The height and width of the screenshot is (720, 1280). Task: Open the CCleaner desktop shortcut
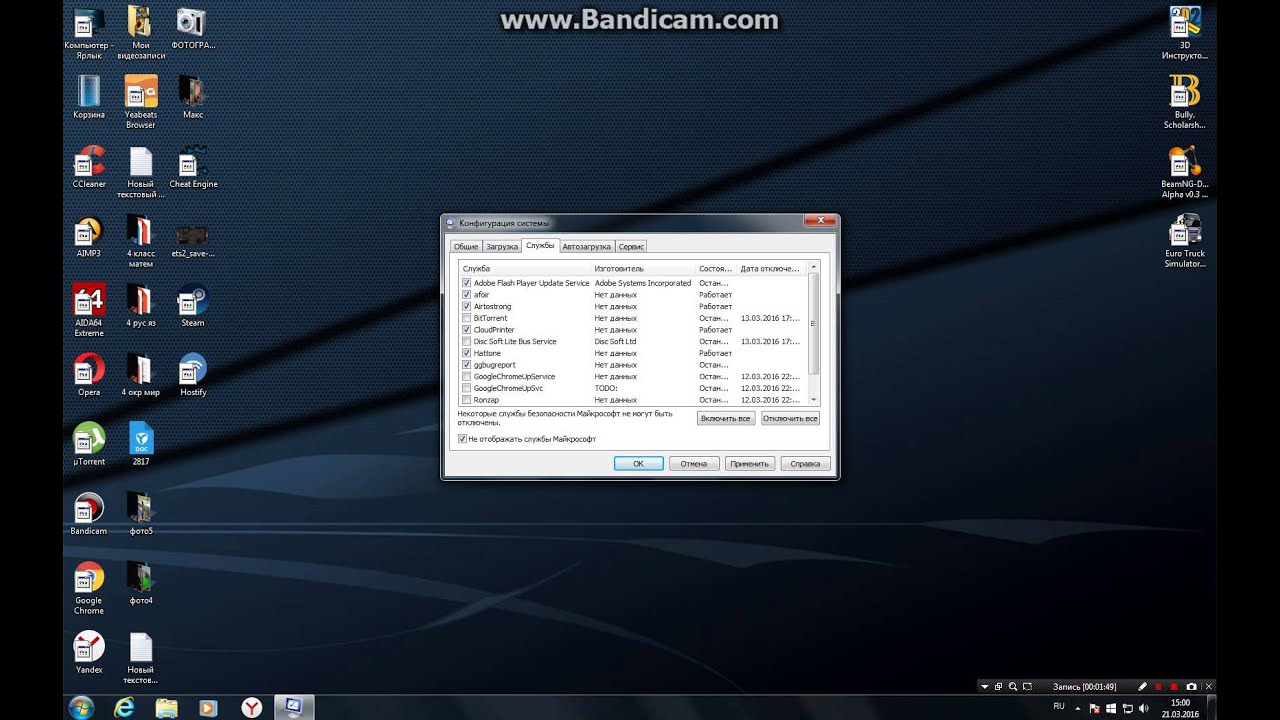pos(89,167)
